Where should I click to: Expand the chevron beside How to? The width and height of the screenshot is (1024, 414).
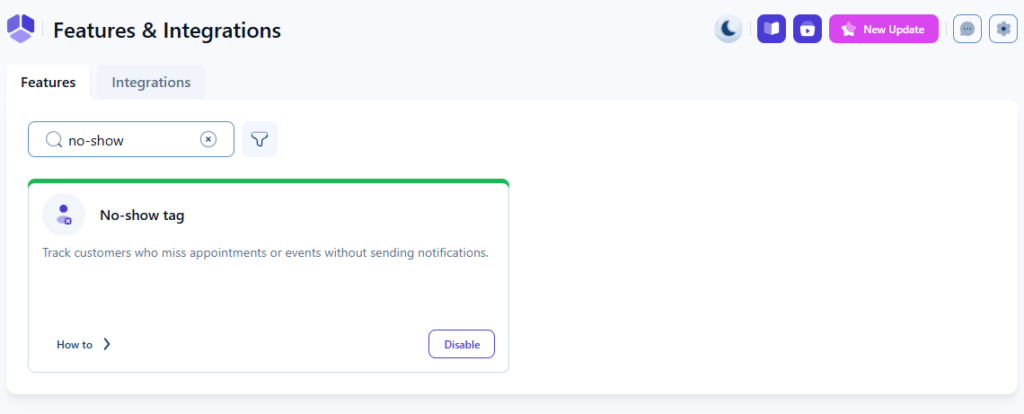coord(107,345)
